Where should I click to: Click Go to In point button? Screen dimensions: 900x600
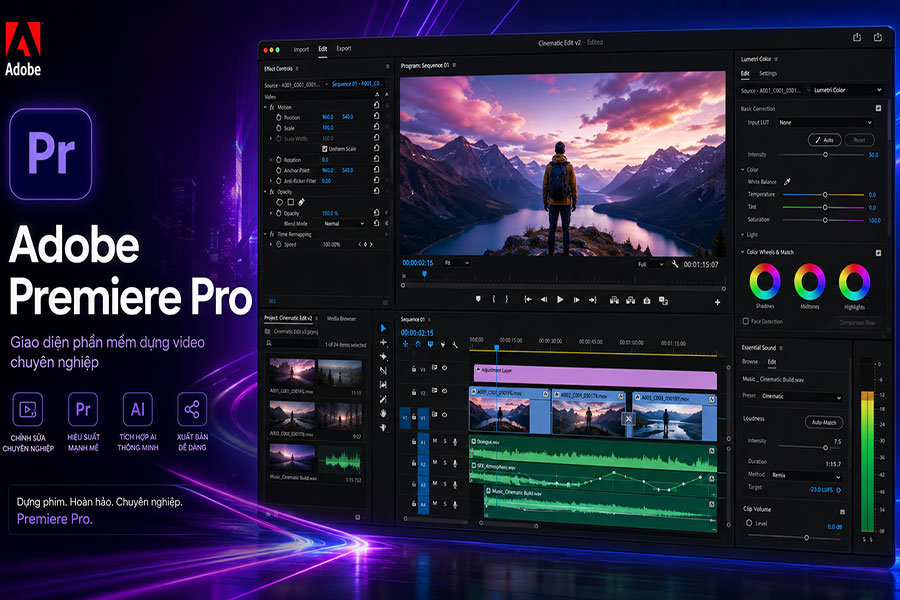(527, 300)
